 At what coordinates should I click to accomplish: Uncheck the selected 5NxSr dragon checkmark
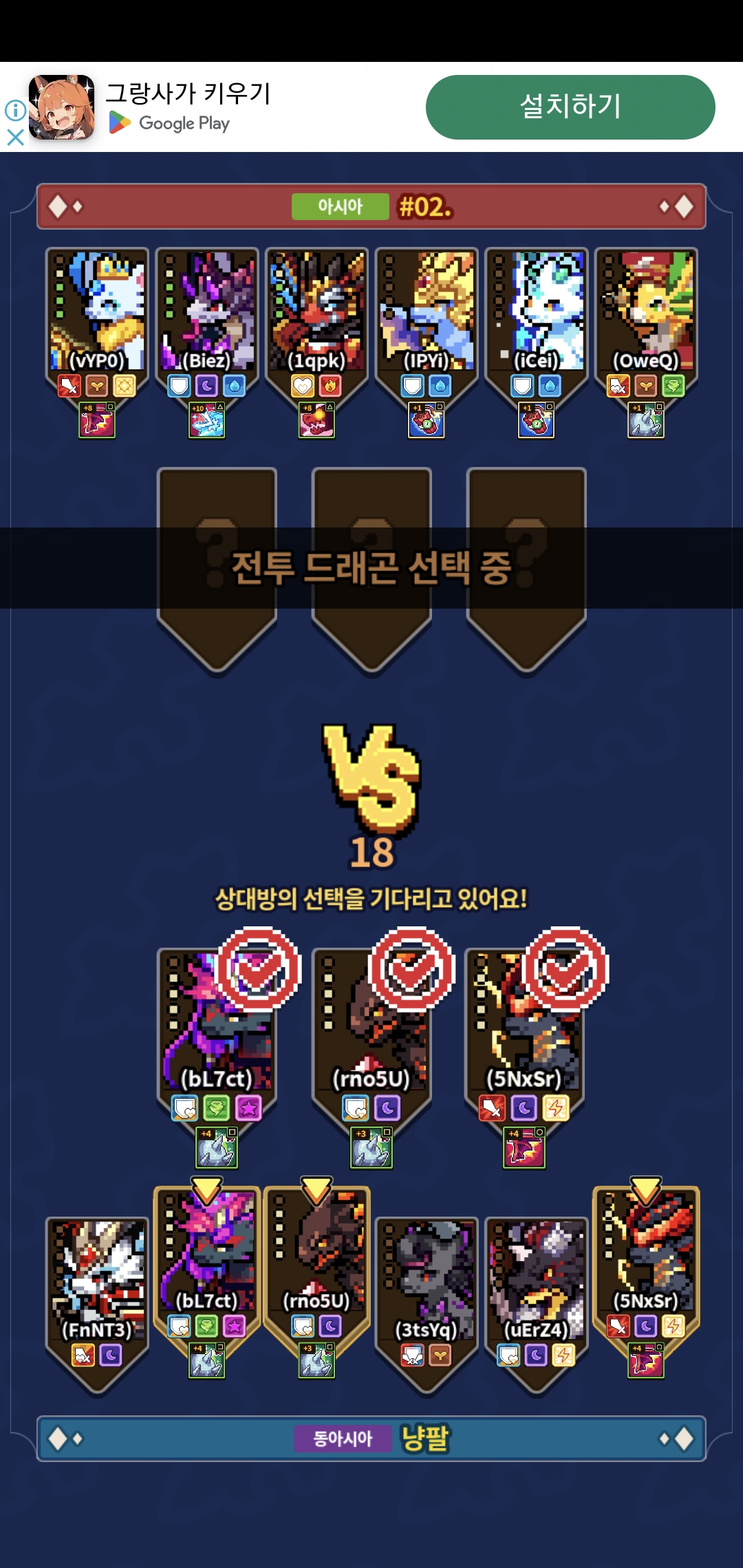[x=566, y=969]
